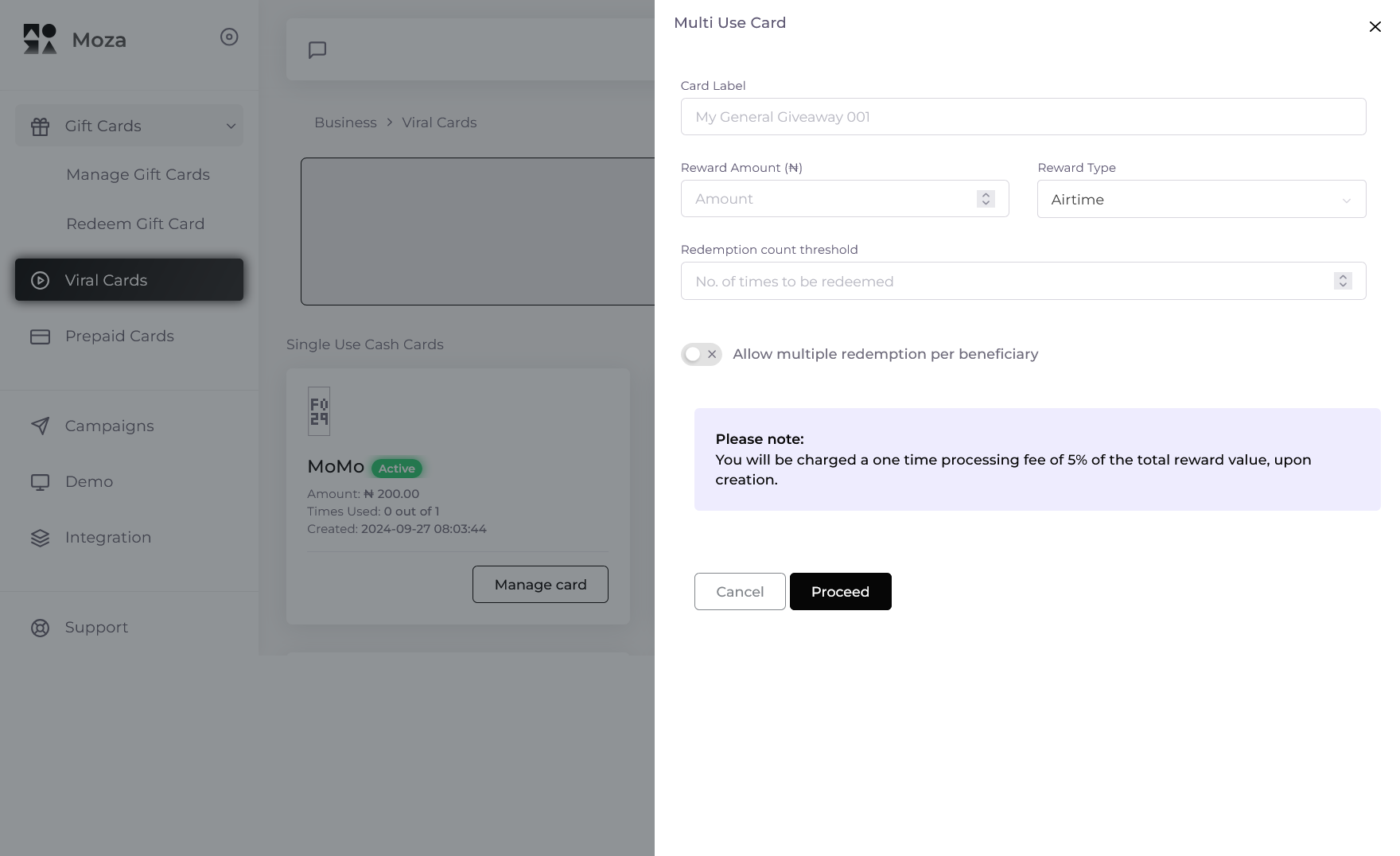Click the gift box icon in the sidebar
This screenshot has width=1400, height=856.
(40, 126)
